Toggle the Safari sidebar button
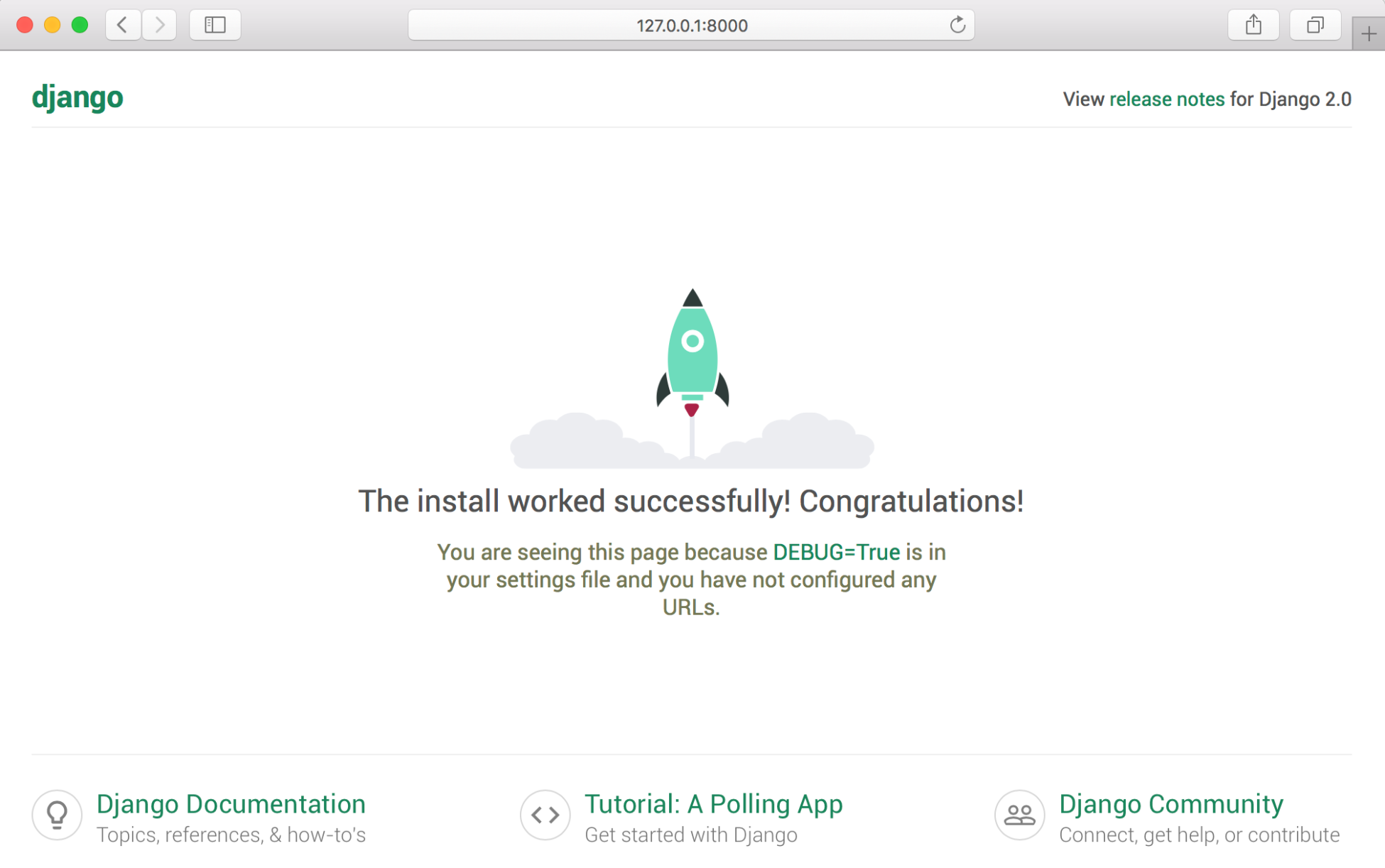The height and width of the screenshot is (868, 1385). click(215, 25)
